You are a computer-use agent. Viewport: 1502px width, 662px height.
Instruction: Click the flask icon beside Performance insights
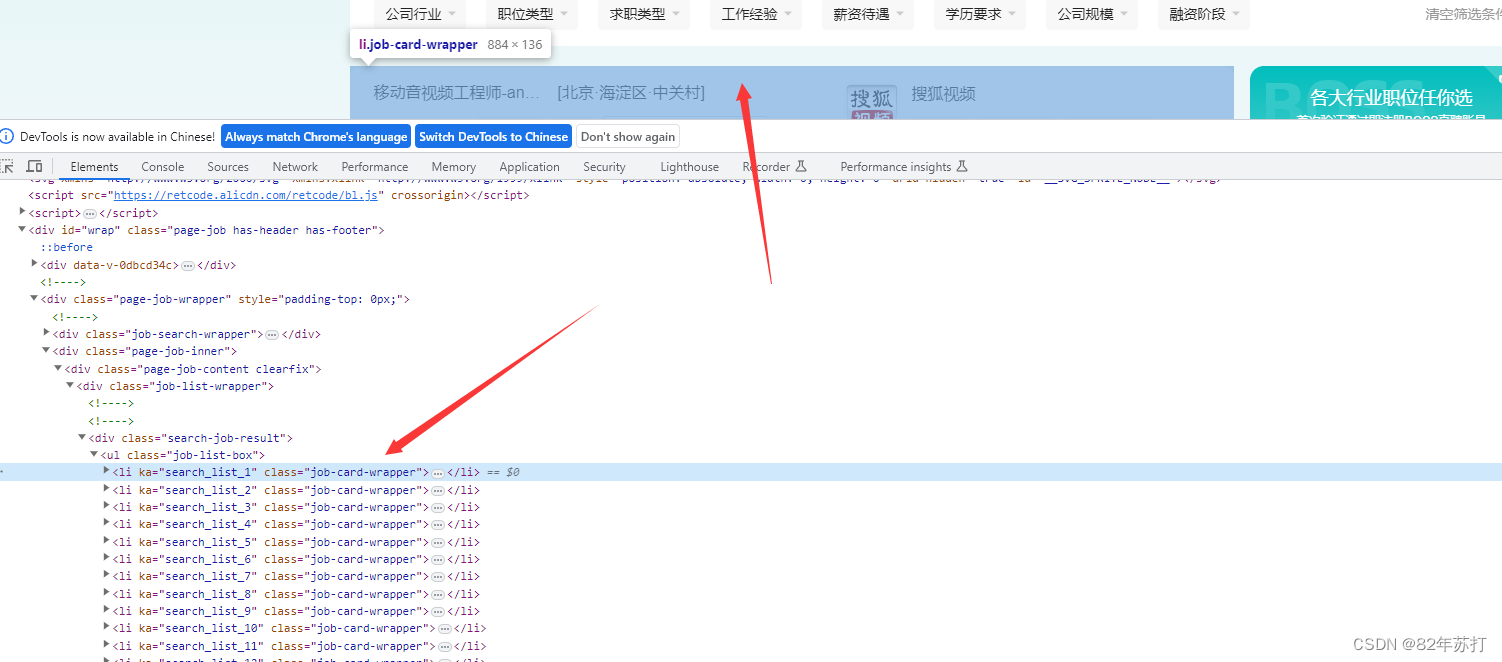tap(962, 165)
